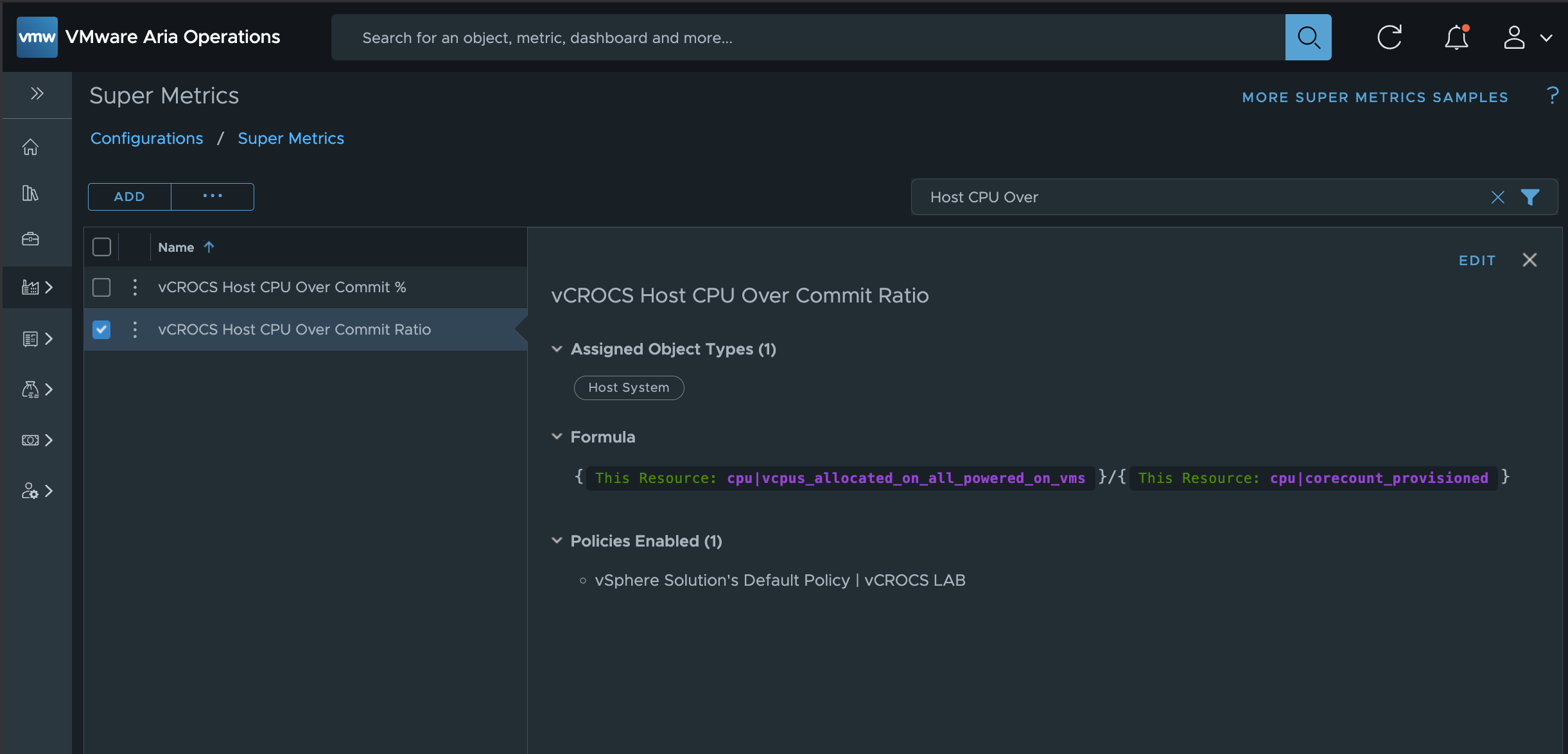
Task: Open the Configurations breadcrumb link
Action: coord(146,138)
